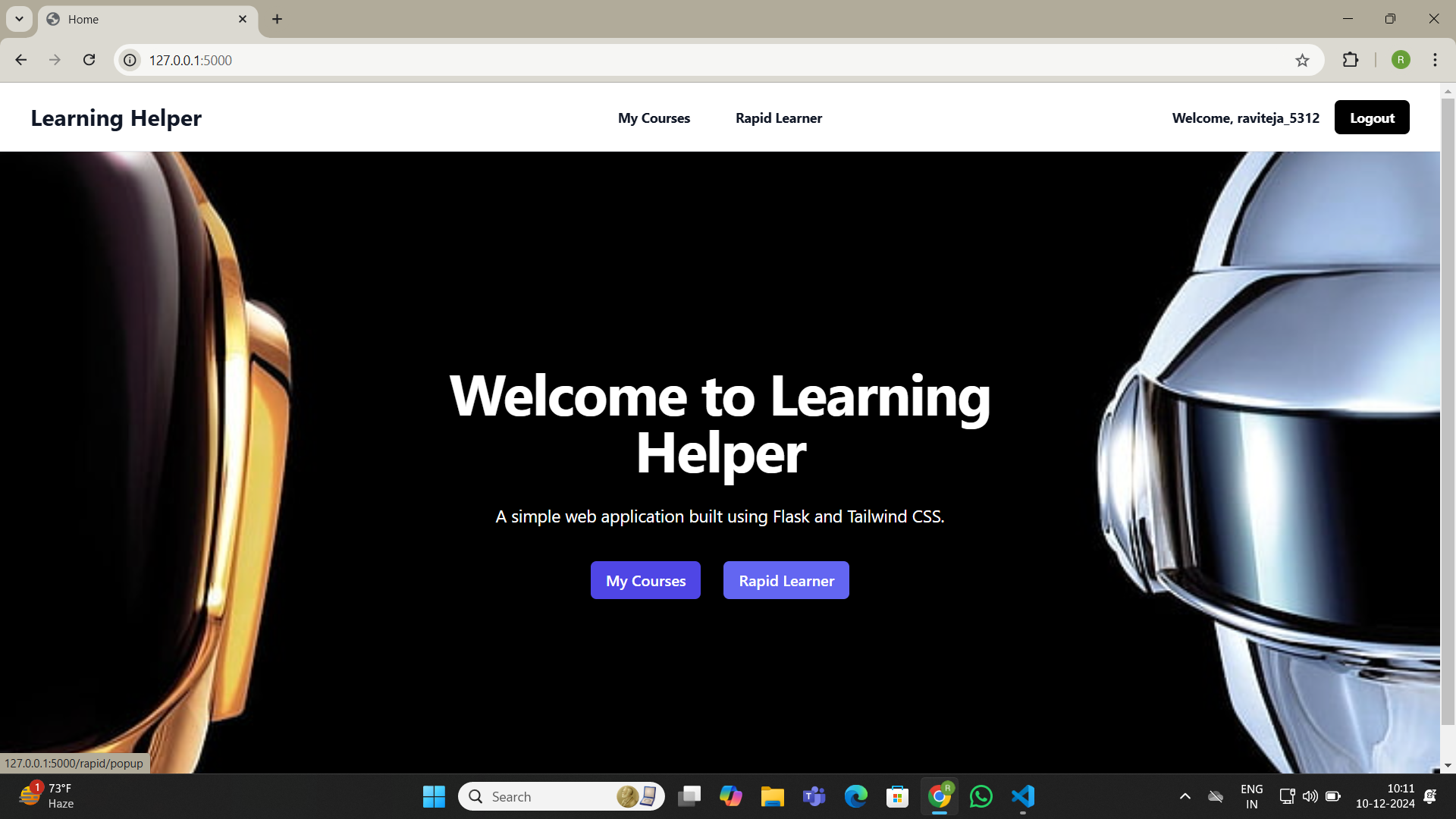Viewport: 1456px width, 819px height.
Task: Open the Chrome profile avatar
Action: point(1401,60)
